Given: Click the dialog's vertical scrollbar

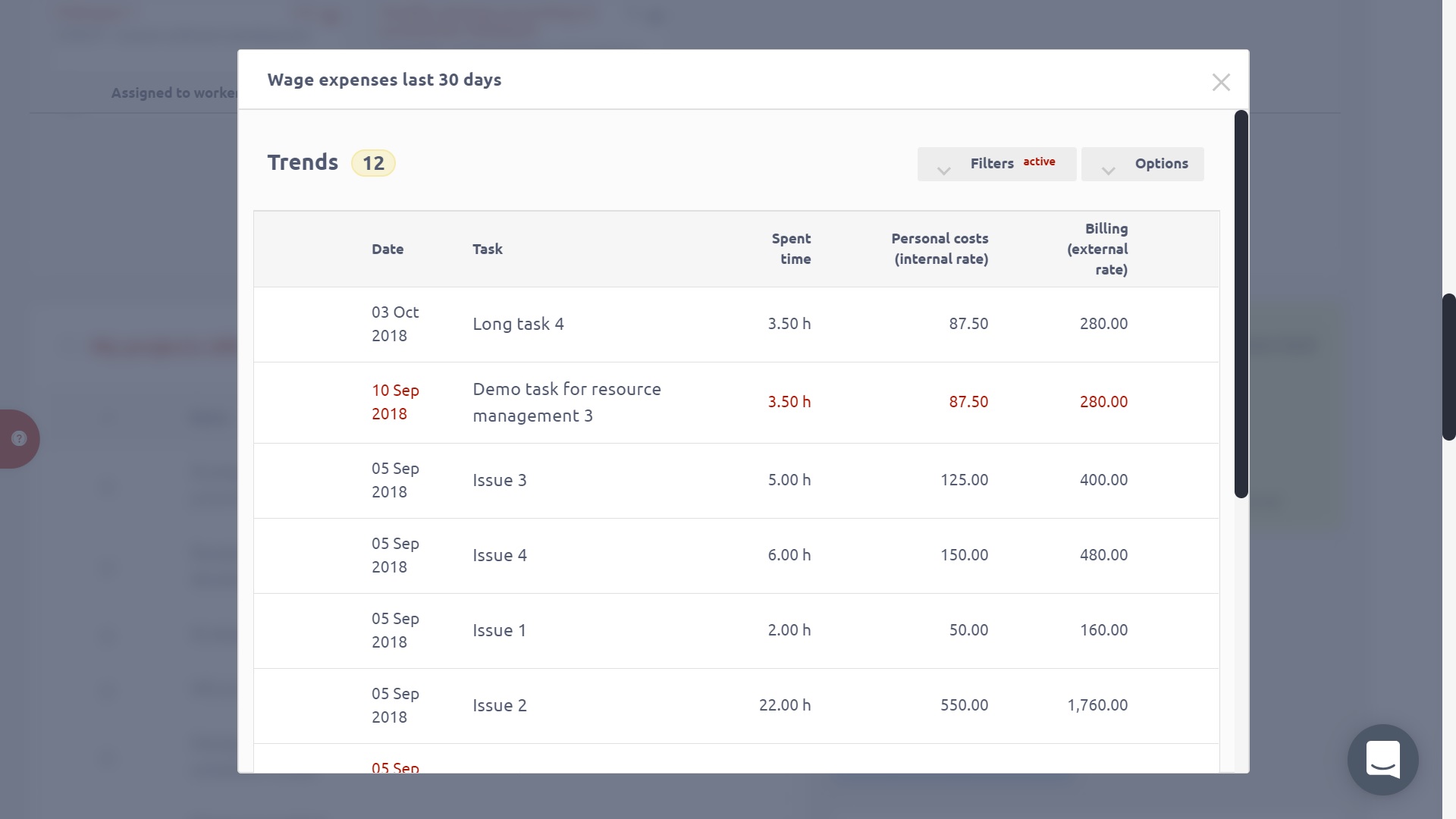Looking at the screenshot, I should 1241,303.
